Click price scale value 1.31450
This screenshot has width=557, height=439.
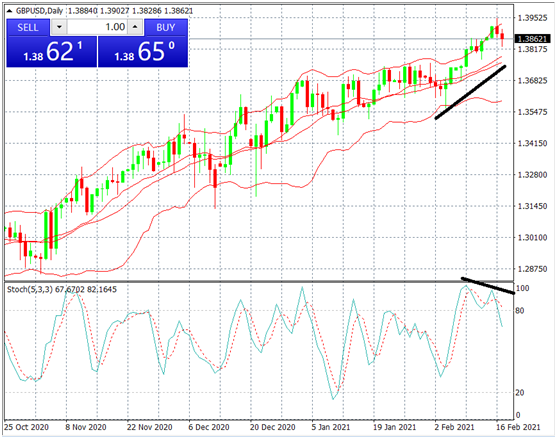[532, 206]
